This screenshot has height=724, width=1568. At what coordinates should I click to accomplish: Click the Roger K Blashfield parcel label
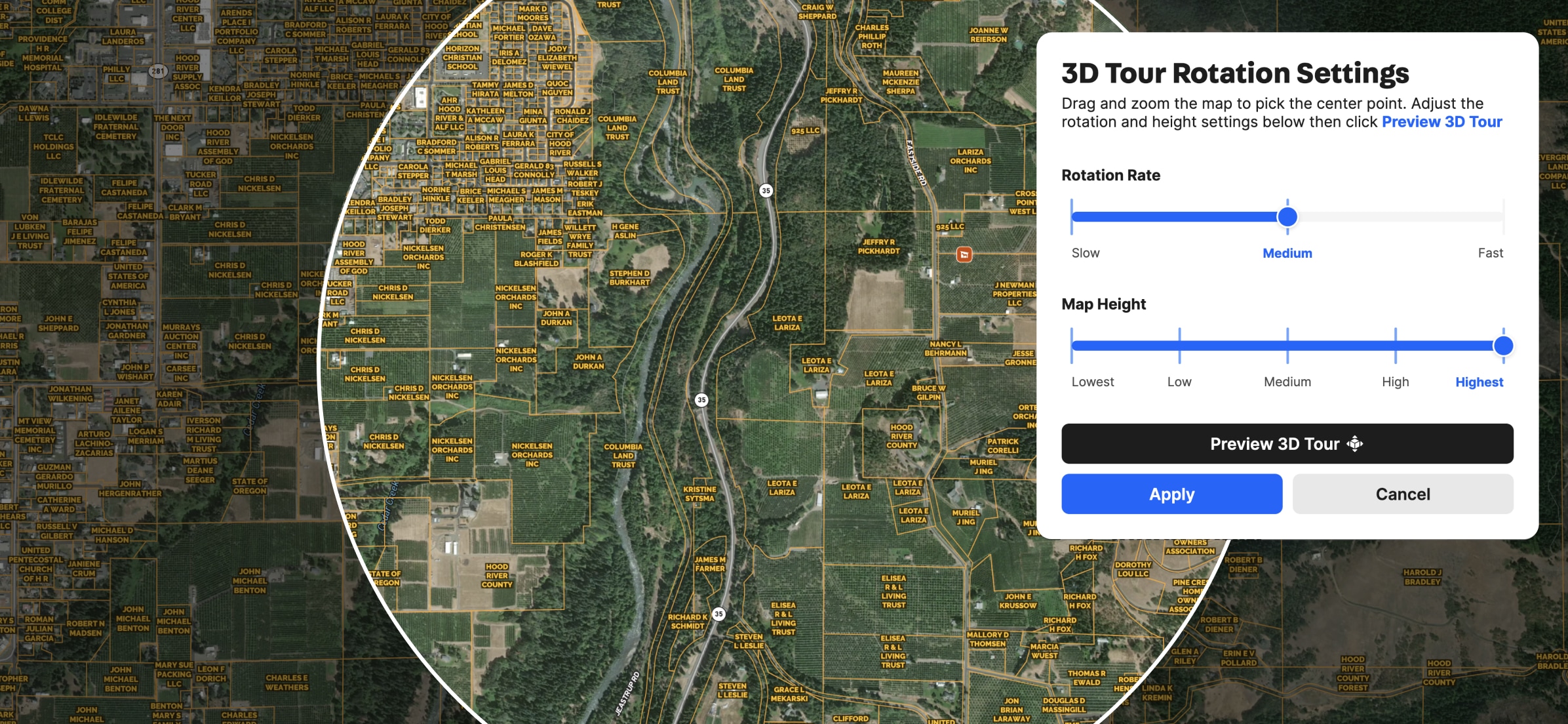(x=536, y=259)
